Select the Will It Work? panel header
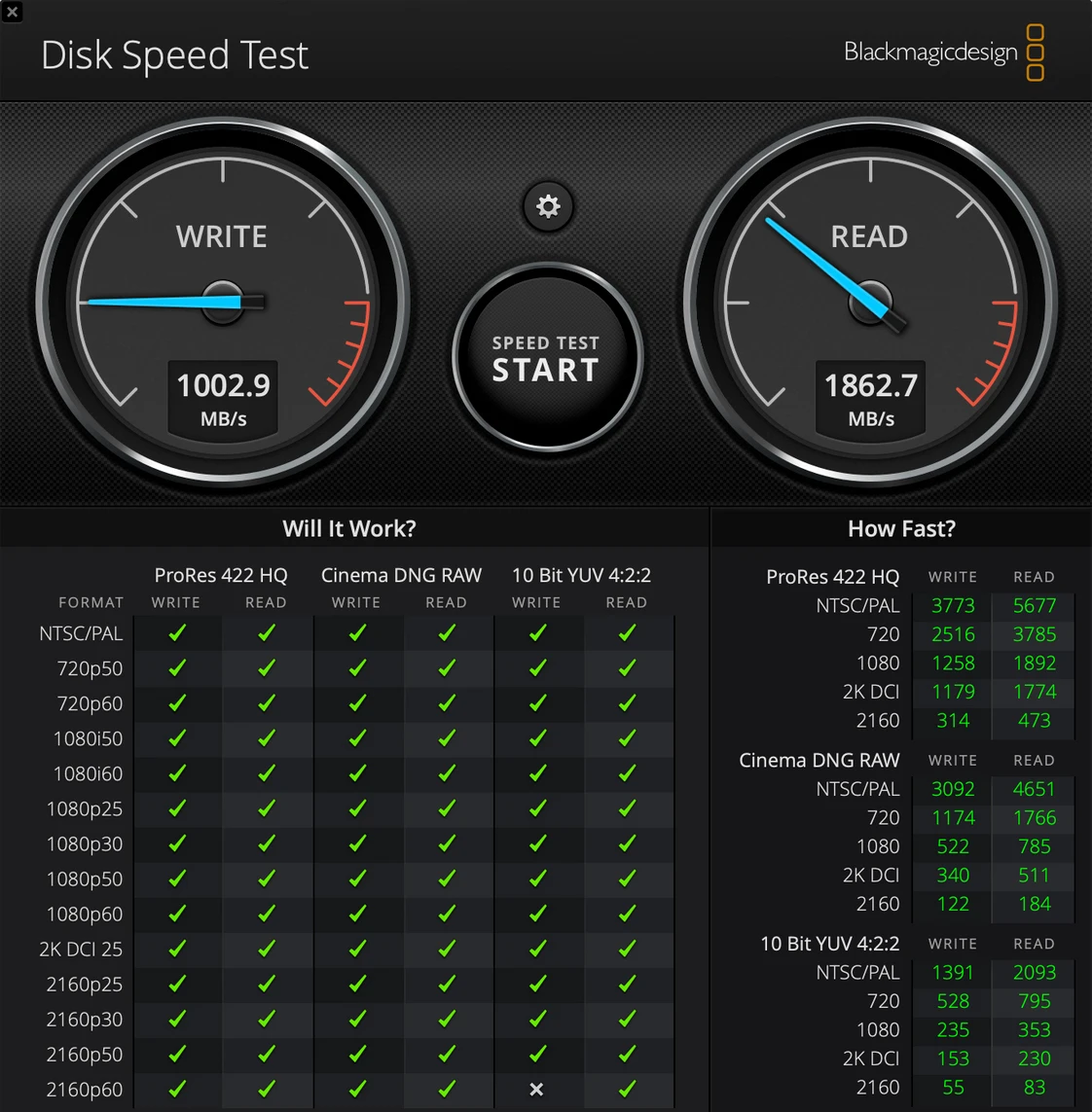 coord(349,528)
